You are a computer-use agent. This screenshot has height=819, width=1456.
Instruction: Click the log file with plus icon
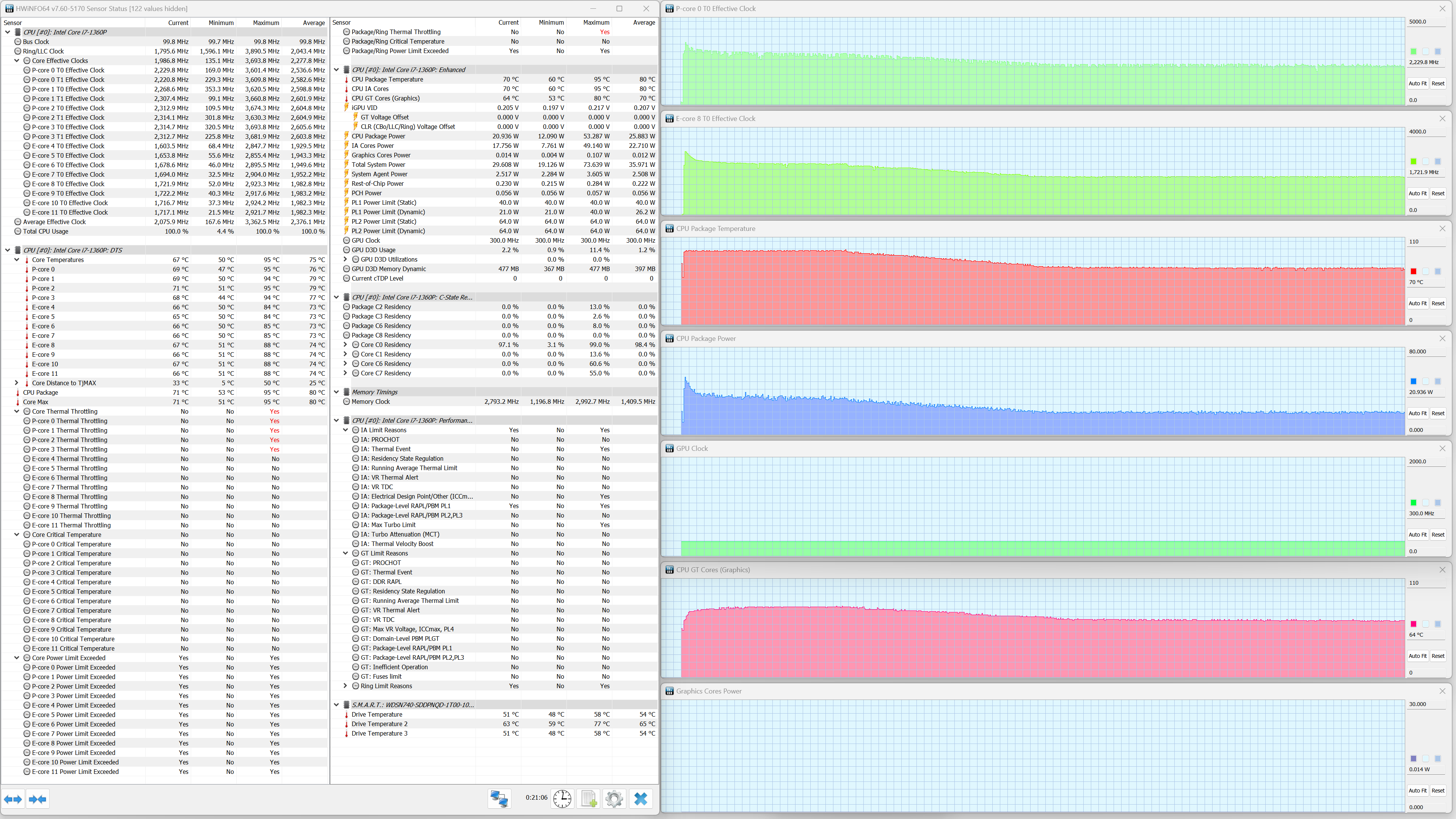pos(588,798)
